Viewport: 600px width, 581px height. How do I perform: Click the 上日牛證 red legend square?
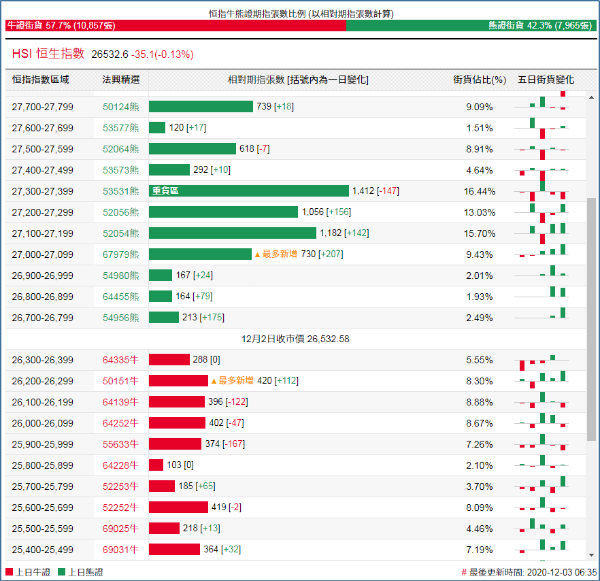(x=9, y=572)
